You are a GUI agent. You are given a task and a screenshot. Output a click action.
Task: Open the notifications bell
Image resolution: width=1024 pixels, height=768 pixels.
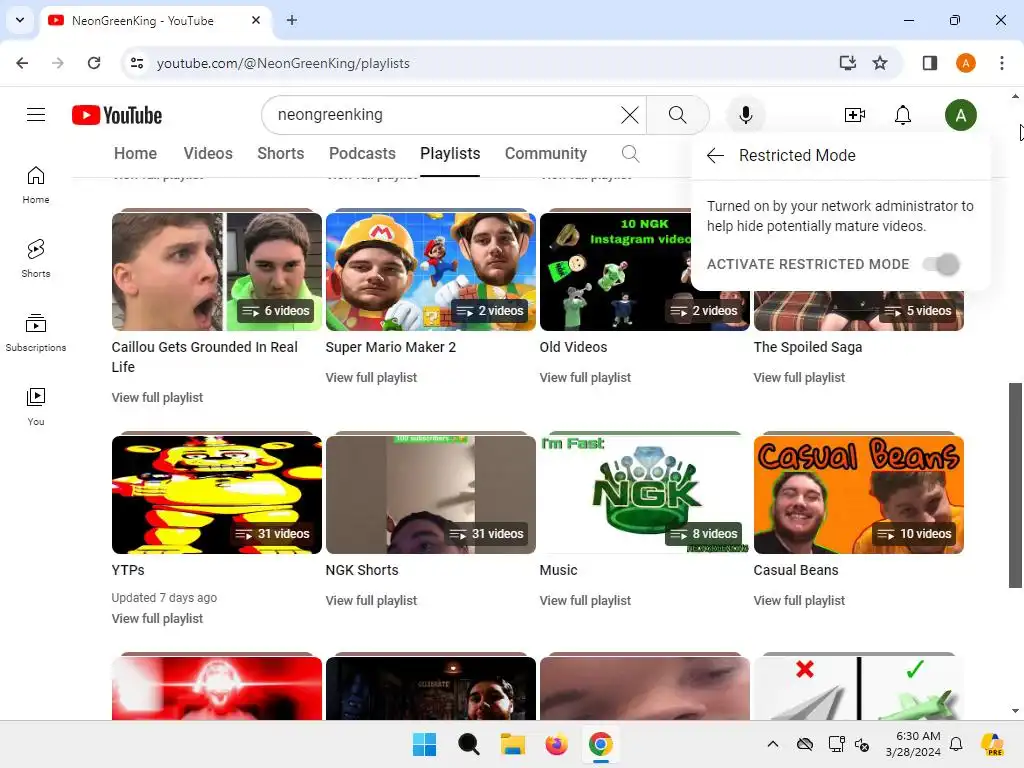pos(903,115)
